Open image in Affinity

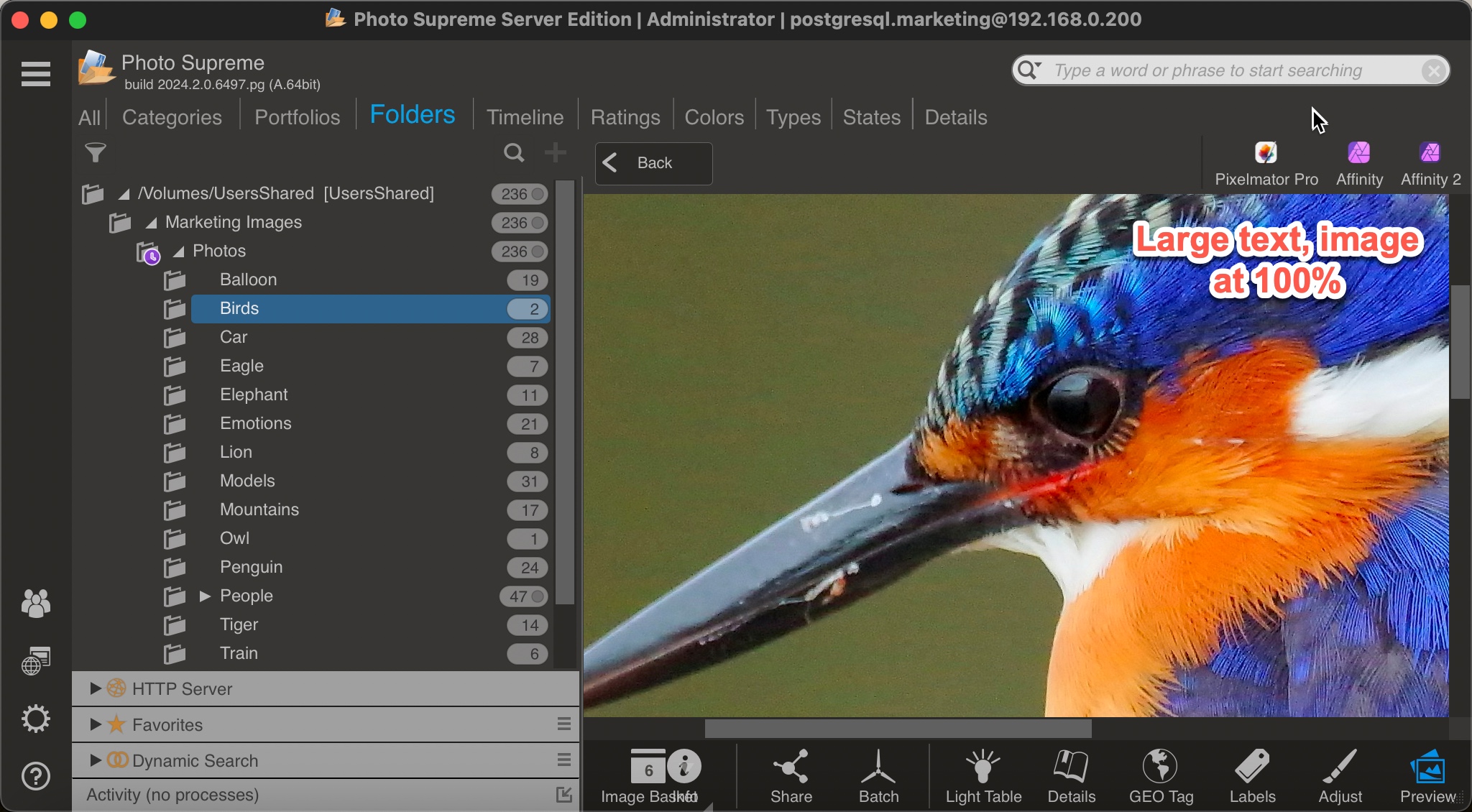coord(1359,164)
